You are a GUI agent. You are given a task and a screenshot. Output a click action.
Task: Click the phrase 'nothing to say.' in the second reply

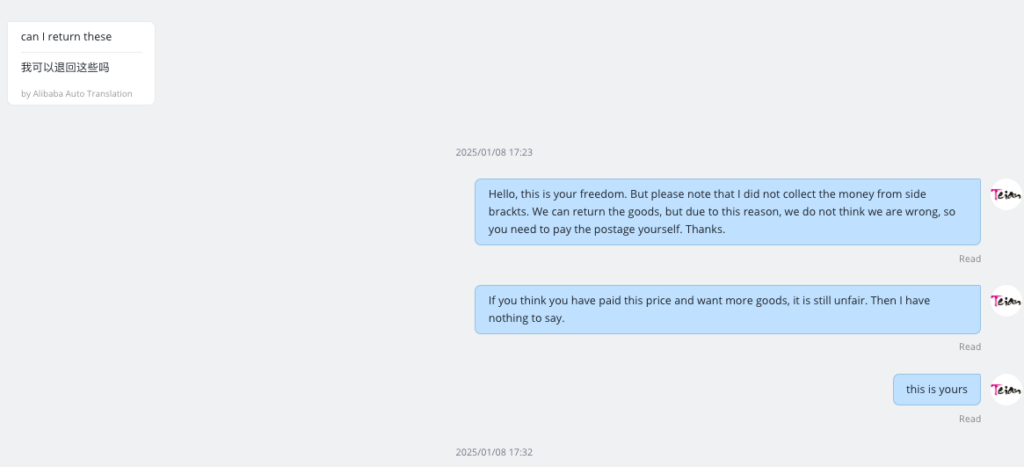(x=526, y=319)
